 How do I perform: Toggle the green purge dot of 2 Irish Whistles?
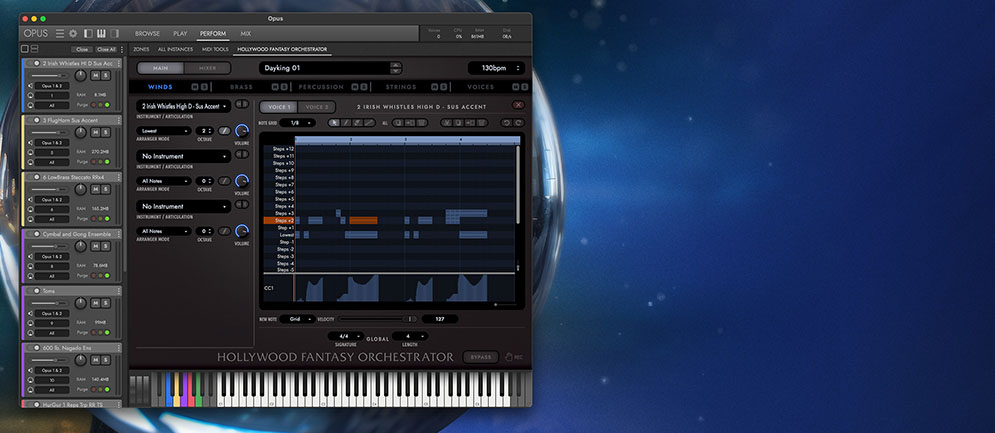[107, 105]
